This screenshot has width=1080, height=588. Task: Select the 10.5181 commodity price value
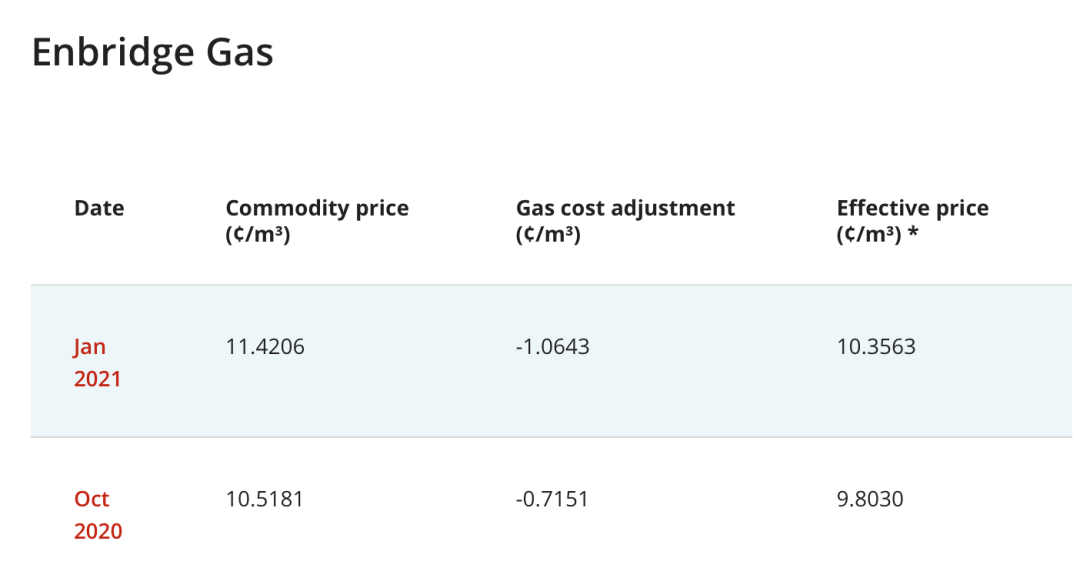264,498
